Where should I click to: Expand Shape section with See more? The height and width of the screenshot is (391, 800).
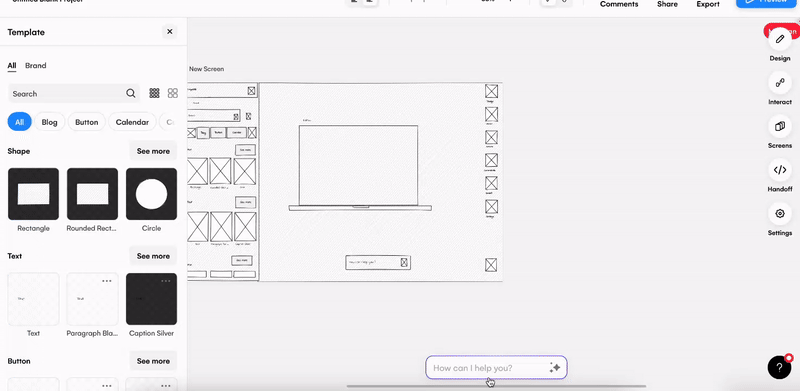tap(153, 151)
